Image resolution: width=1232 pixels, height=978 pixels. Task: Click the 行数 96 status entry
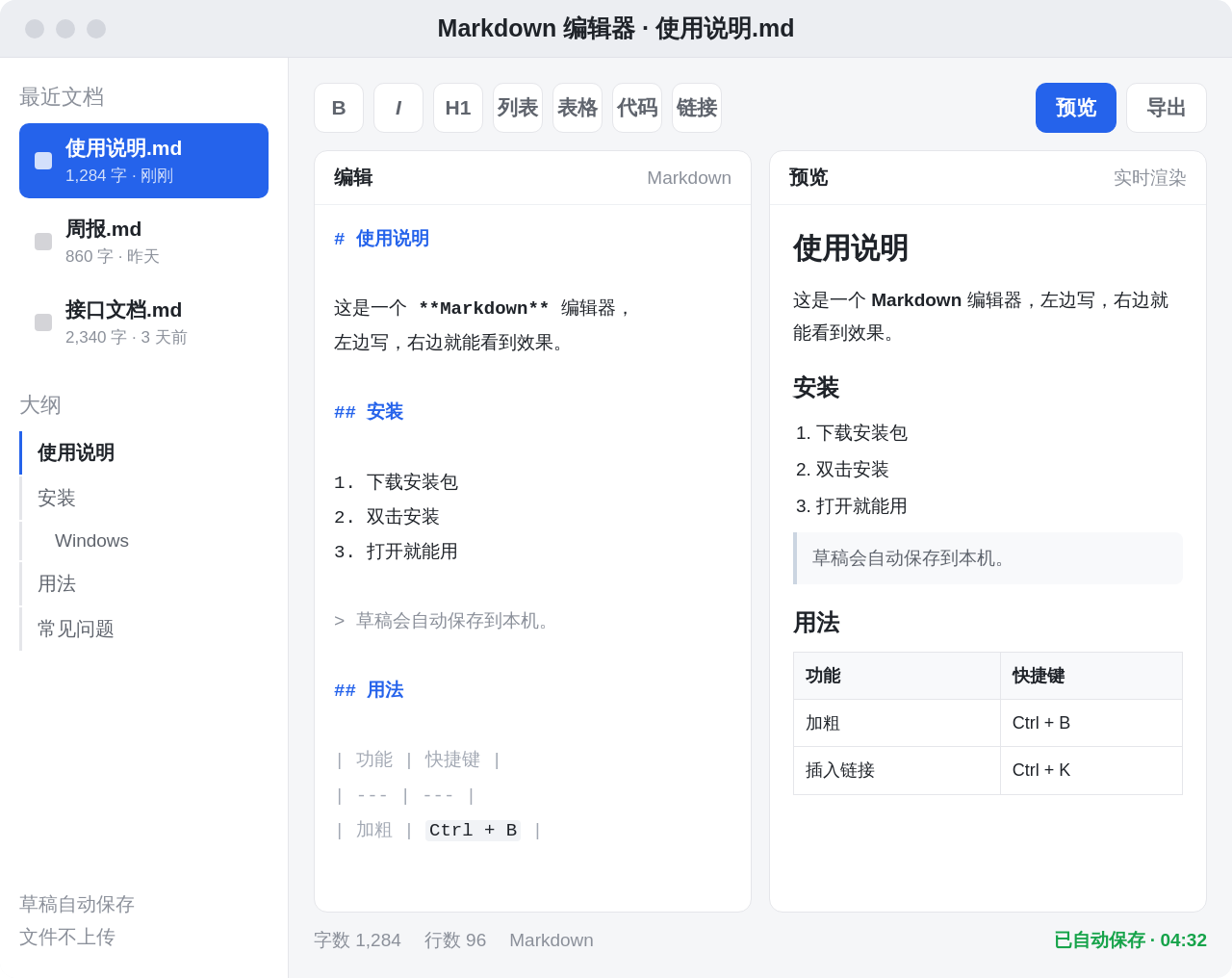455,940
